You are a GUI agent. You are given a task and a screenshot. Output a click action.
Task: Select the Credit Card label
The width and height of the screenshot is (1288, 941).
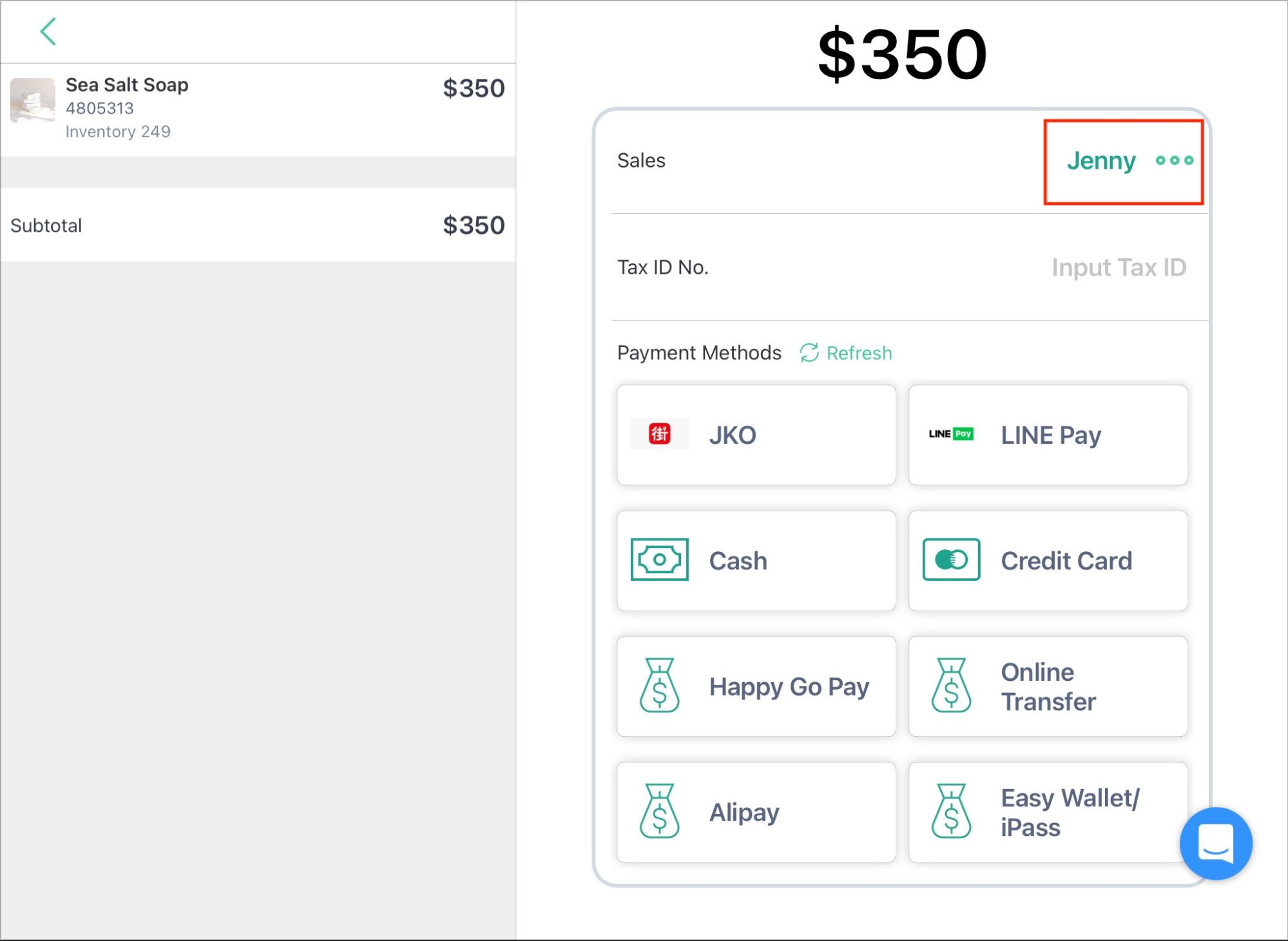point(1066,561)
